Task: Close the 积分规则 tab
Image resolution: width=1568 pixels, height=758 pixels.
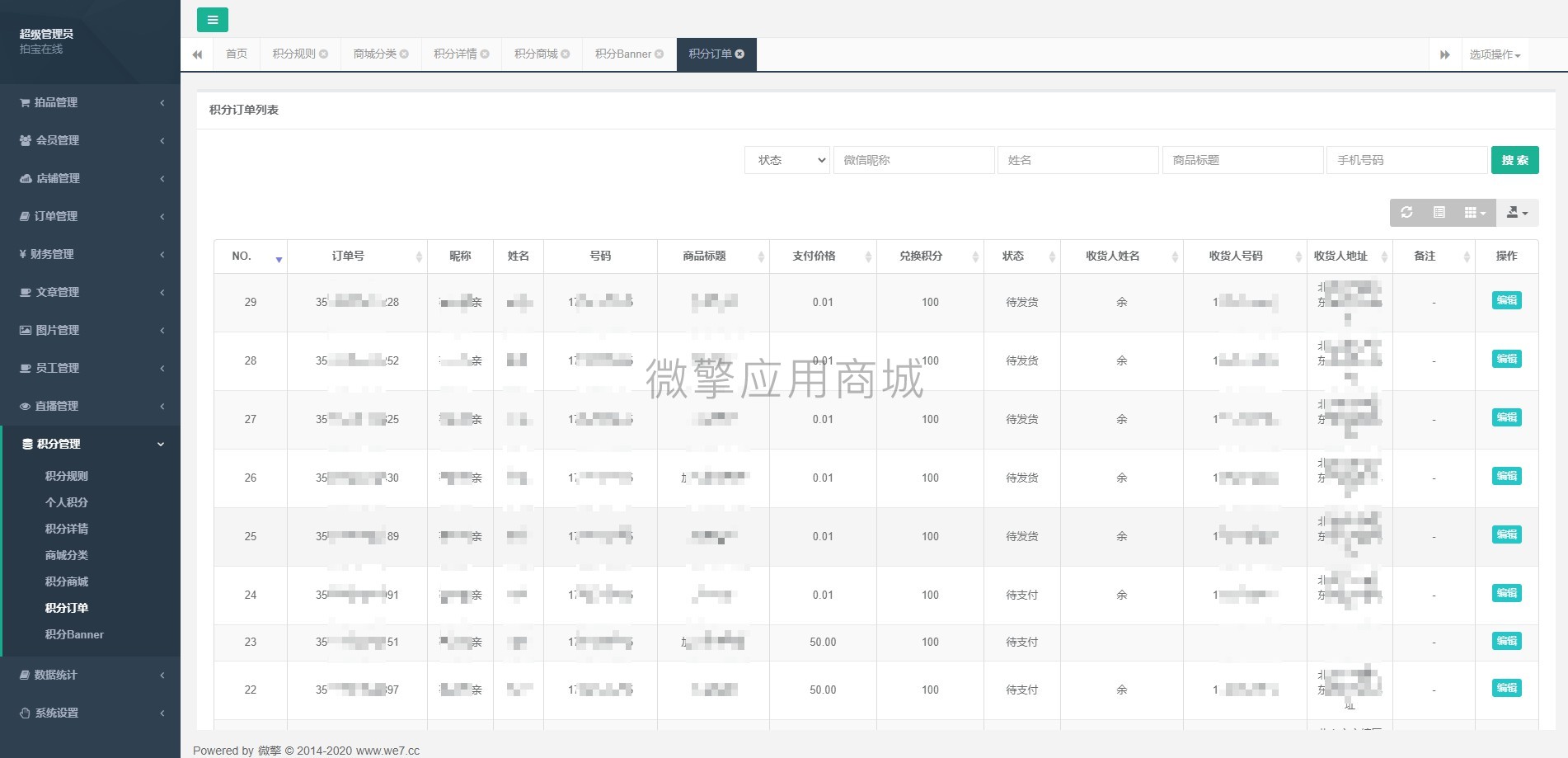Action: click(x=323, y=54)
